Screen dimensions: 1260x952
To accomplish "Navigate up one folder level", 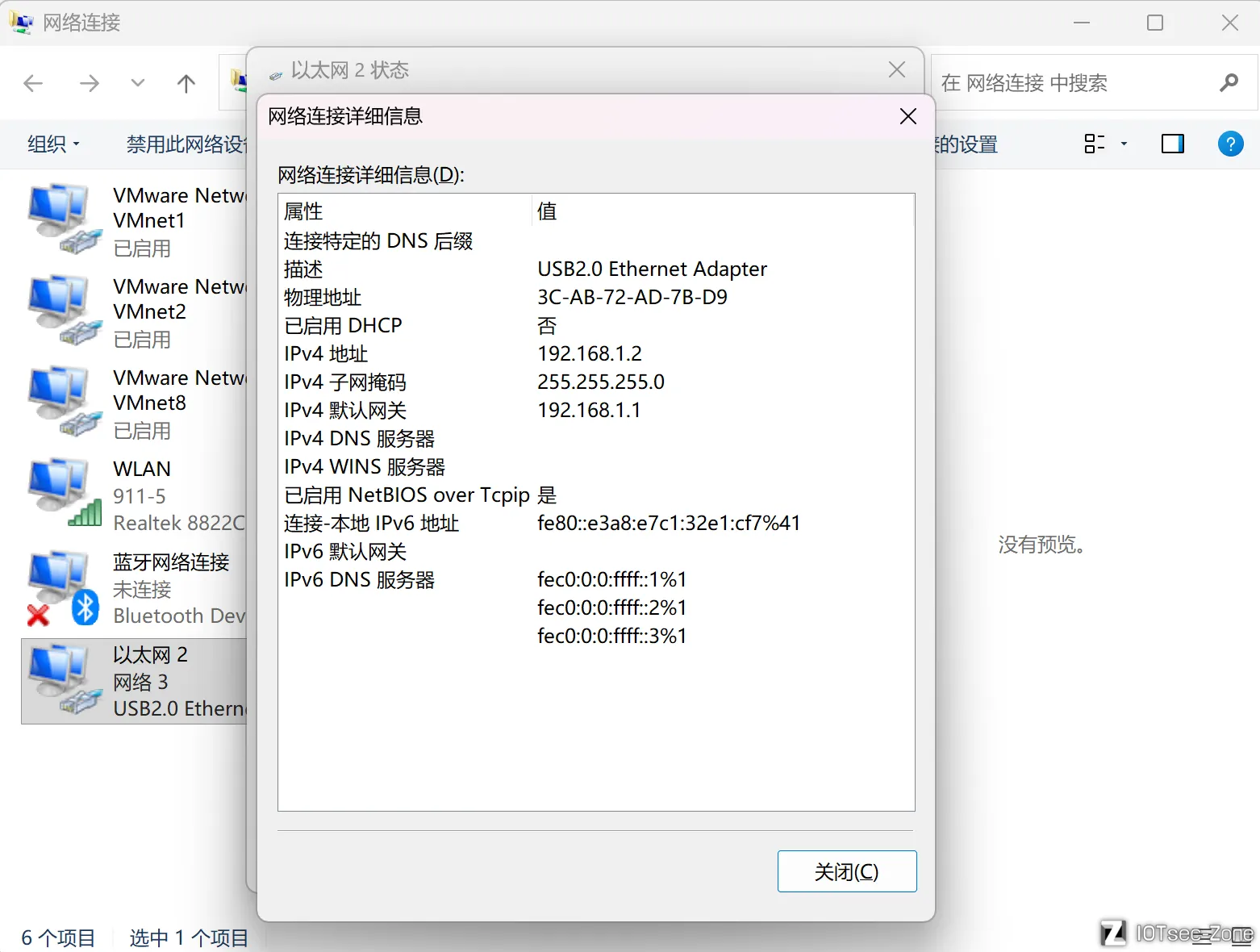I will click(x=186, y=83).
